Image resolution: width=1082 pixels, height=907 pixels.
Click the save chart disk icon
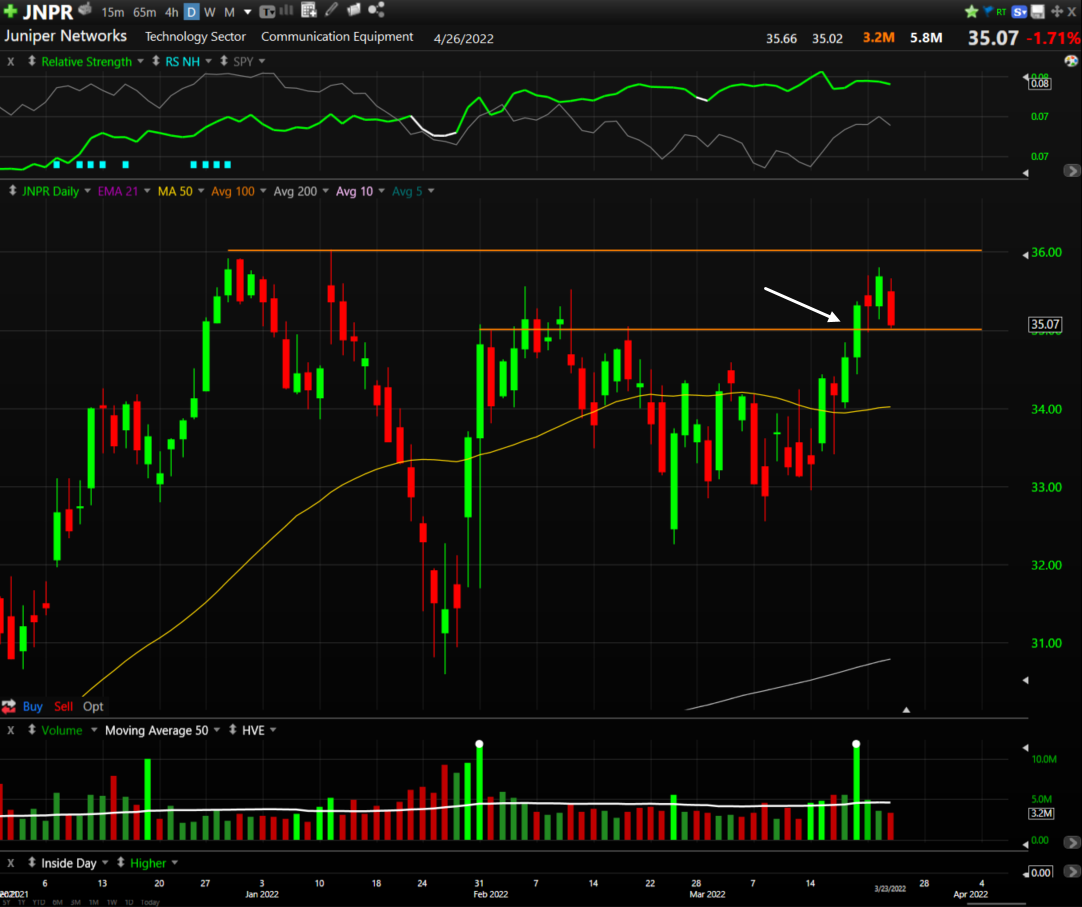1037,11
